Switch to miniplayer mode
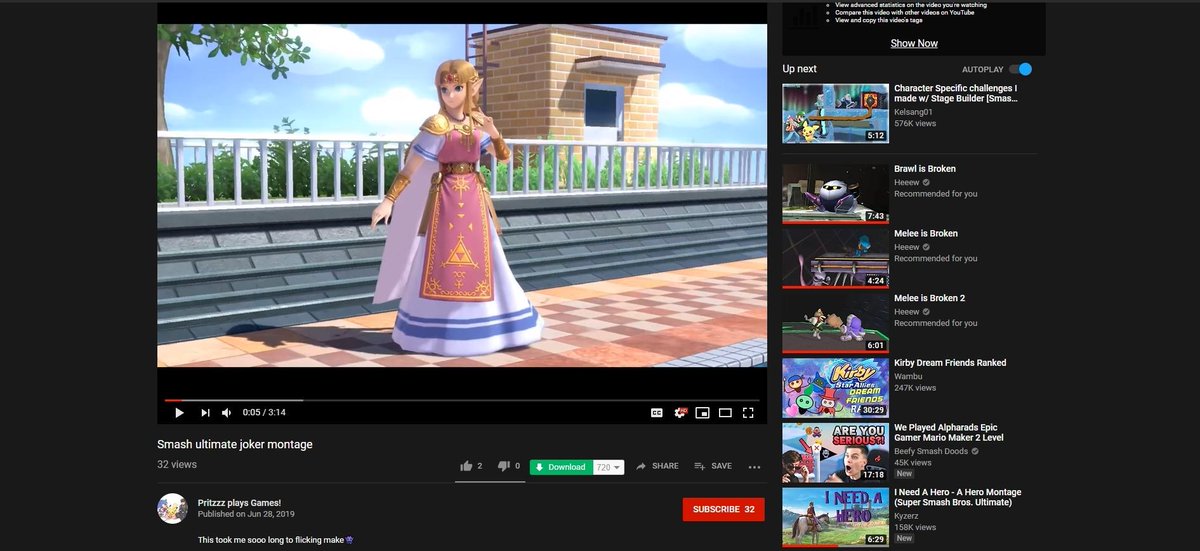 click(702, 412)
